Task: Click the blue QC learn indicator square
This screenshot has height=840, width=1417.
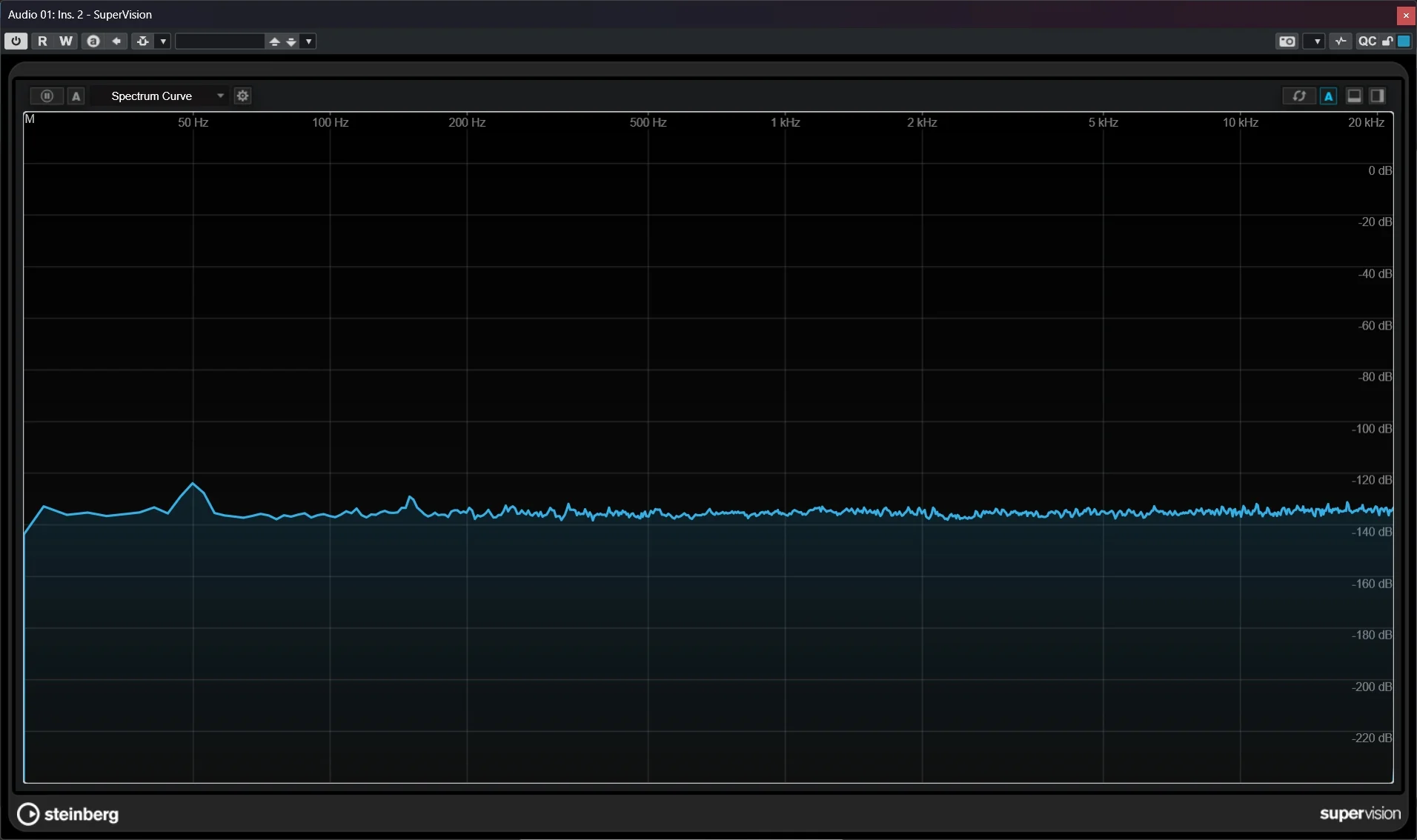Action: 1404,41
